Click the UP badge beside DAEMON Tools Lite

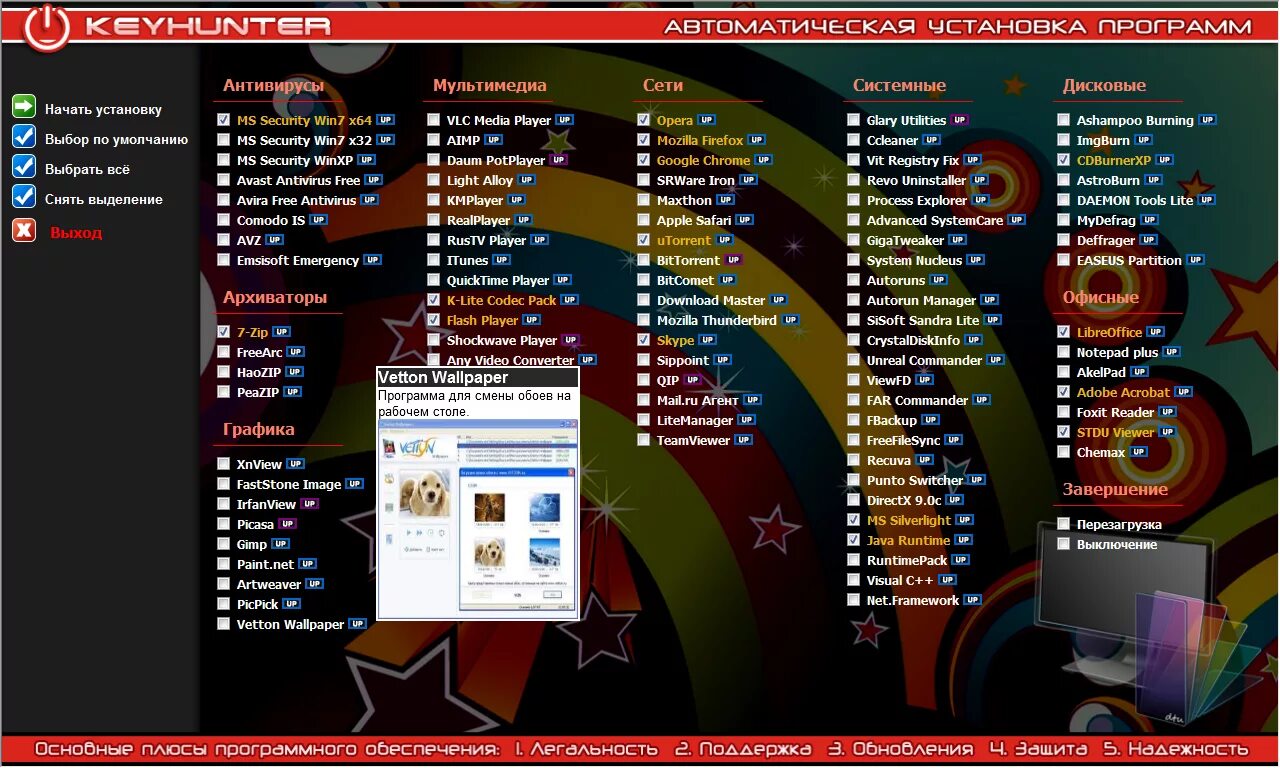(1206, 200)
